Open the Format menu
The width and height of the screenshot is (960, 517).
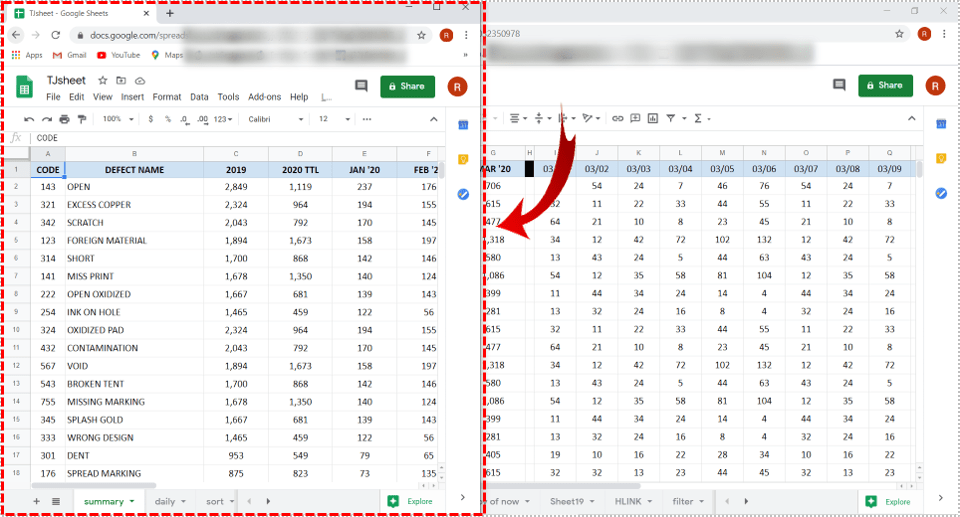tap(166, 97)
